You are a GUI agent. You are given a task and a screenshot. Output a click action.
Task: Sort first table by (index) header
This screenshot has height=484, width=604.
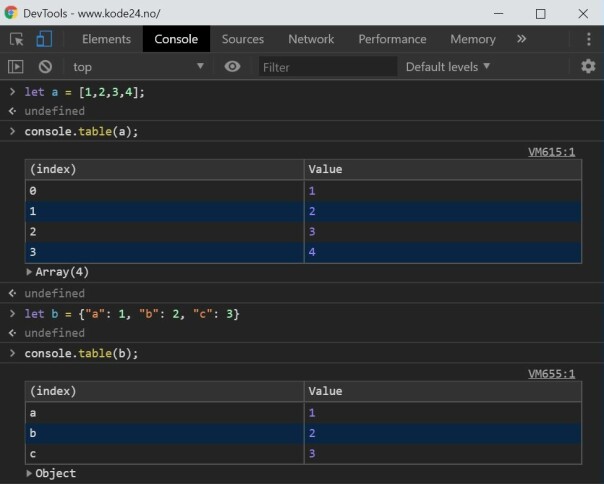164,169
